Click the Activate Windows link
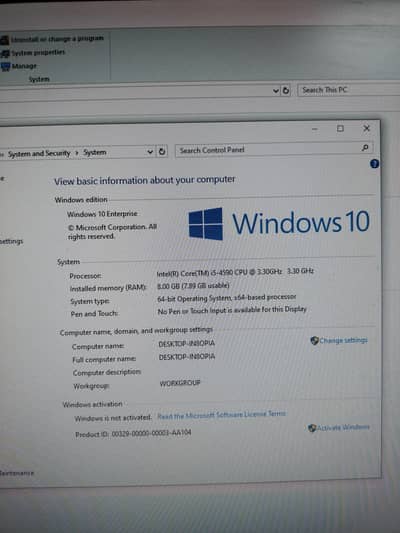 343,427
